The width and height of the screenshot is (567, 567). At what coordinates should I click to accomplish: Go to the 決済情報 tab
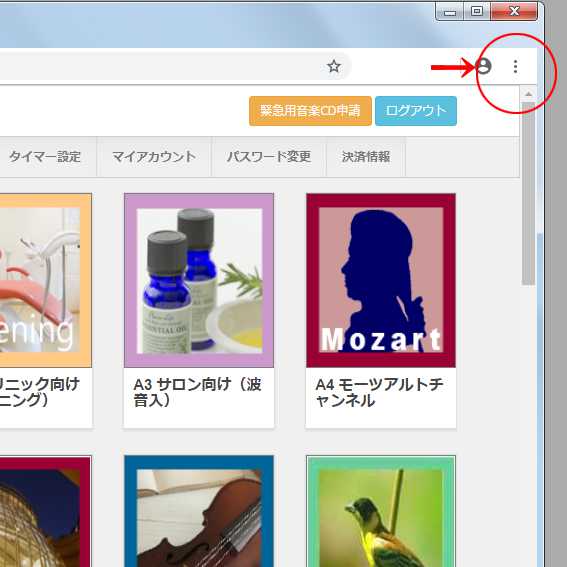click(x=366, y=157)
